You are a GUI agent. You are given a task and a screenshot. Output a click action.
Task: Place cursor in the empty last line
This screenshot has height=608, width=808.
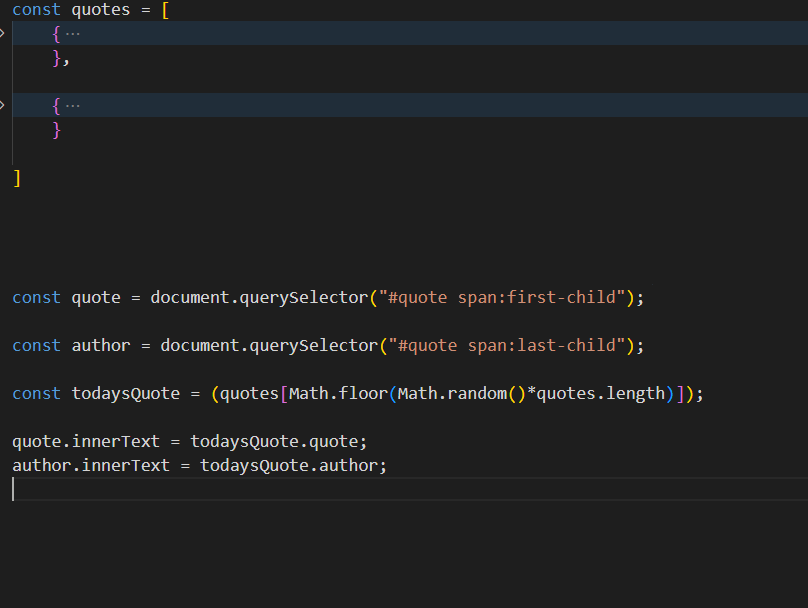[410, 489]
